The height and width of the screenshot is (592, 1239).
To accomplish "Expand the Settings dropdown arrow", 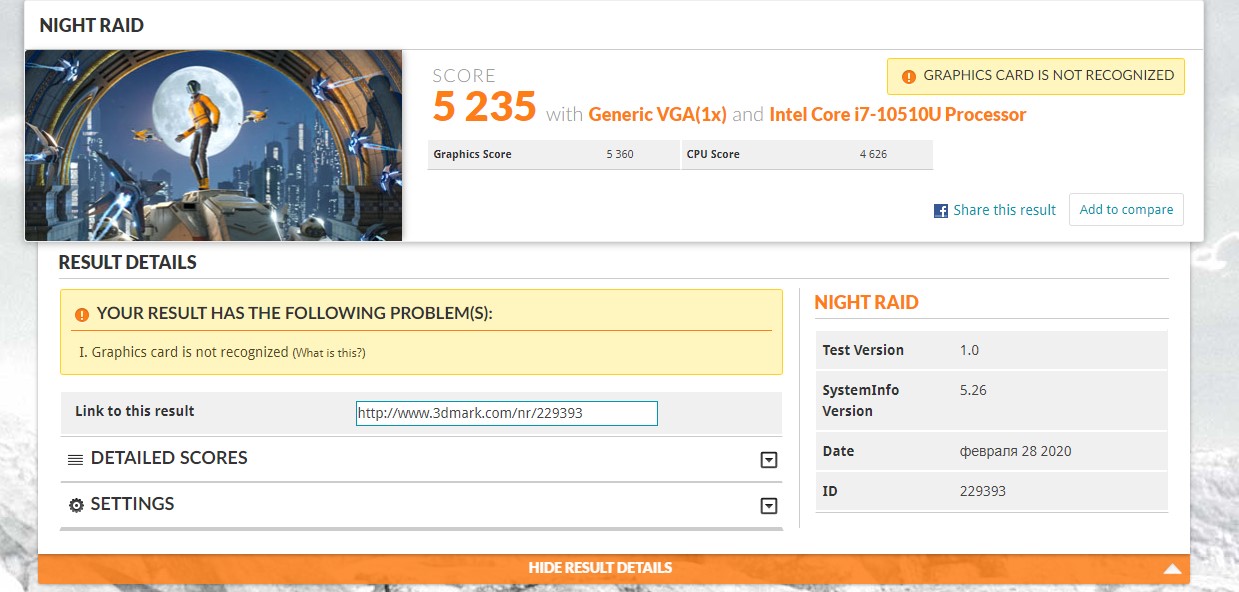I will (769, 506).
